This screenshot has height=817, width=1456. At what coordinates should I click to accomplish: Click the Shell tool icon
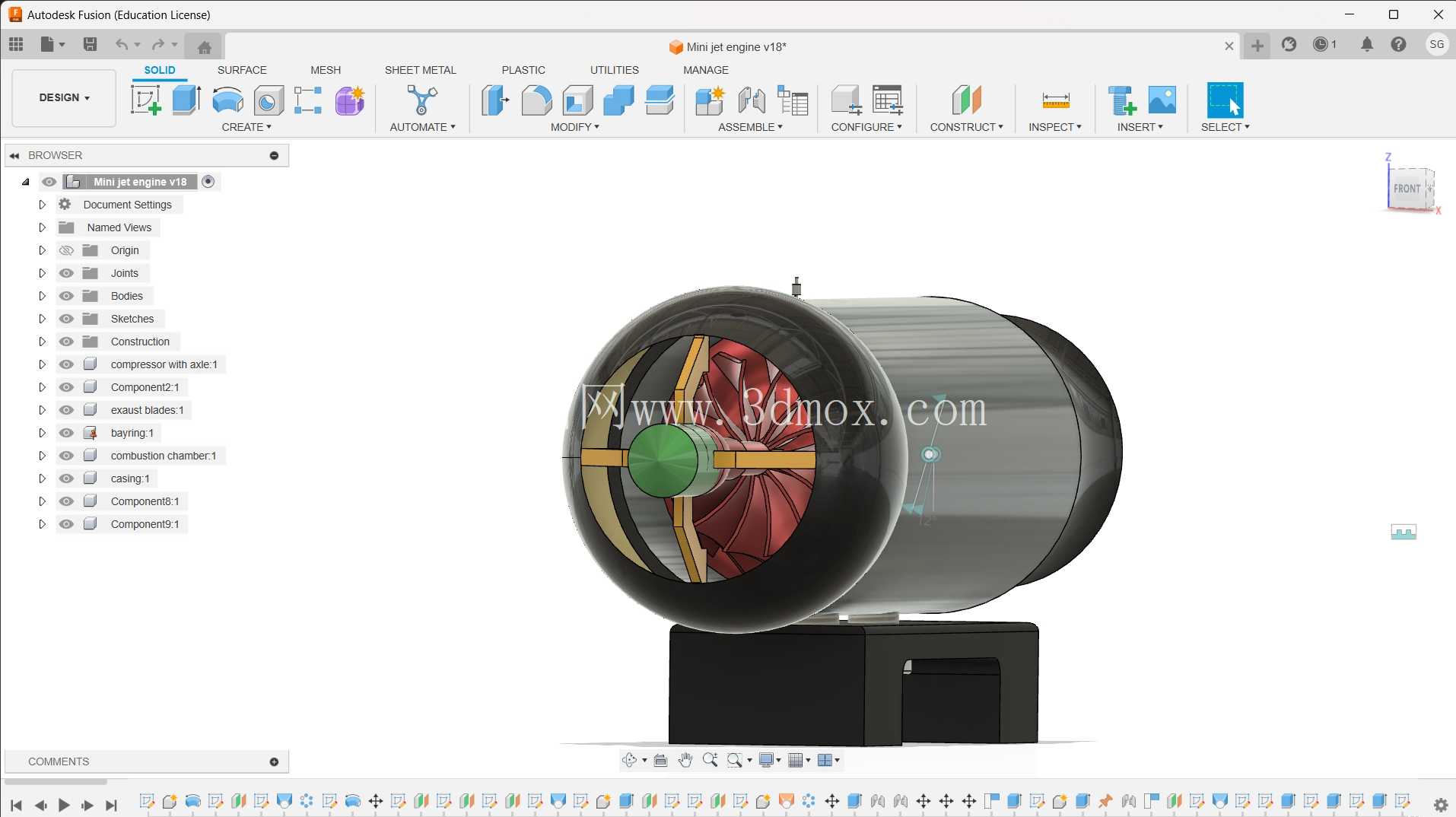click(578, 100)
